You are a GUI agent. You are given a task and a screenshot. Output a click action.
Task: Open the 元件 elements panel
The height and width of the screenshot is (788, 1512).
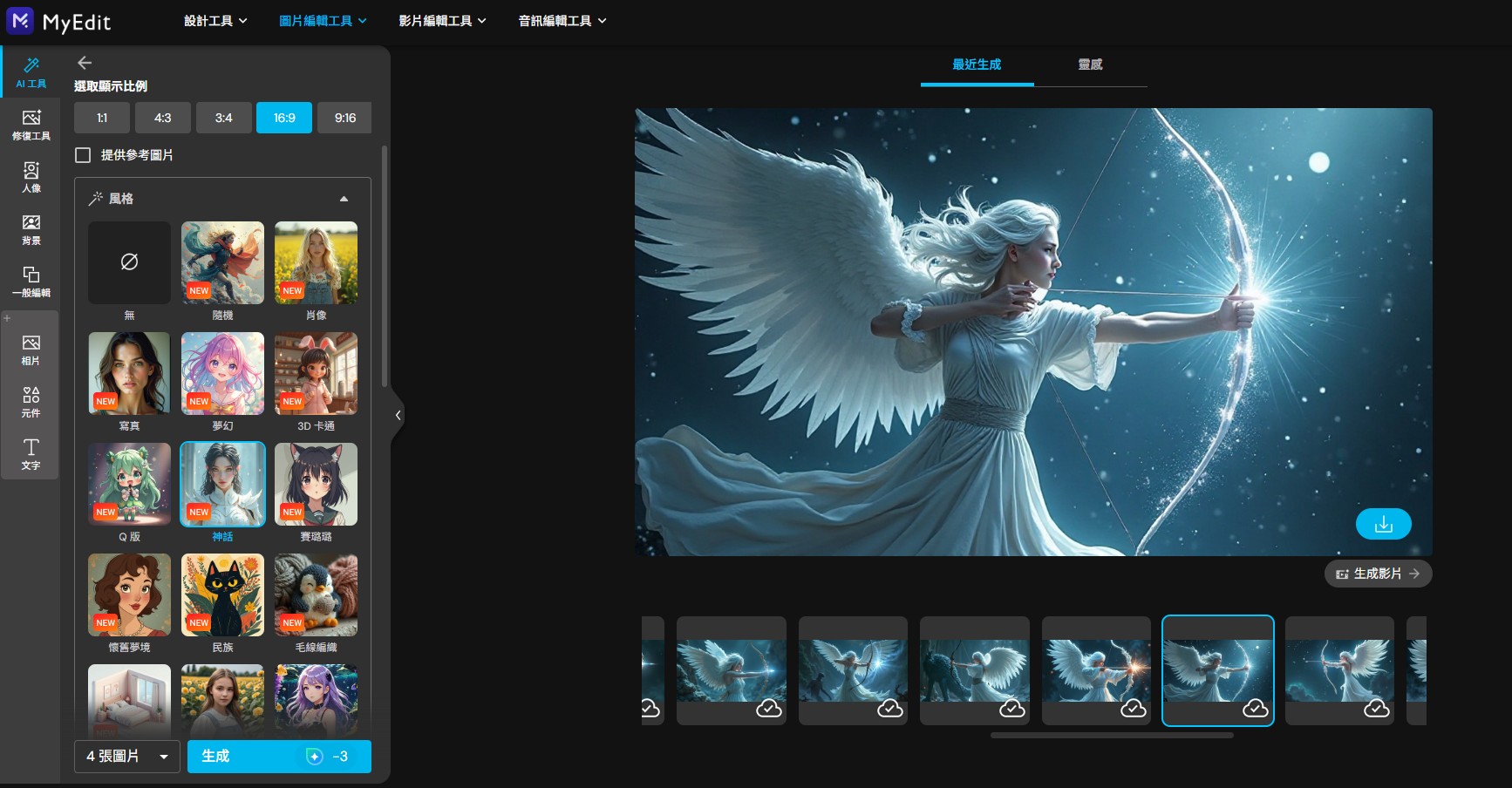[x=31, y=402]
